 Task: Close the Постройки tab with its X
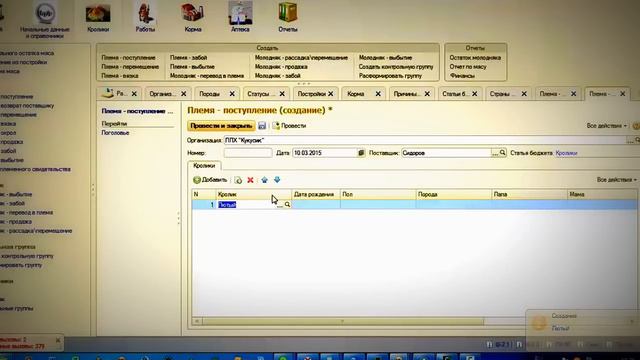tap(331, 94)
